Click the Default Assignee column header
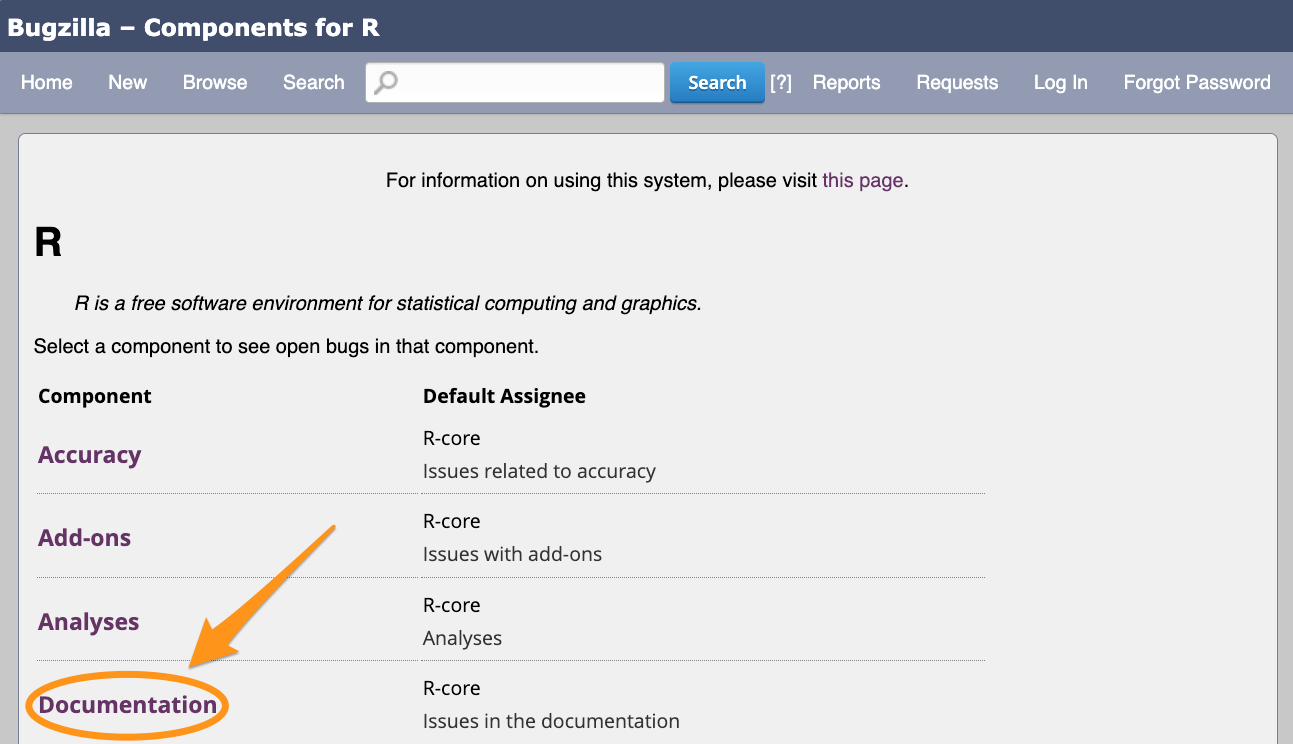This screenshot has height=744, width=1293. (504, 396)
